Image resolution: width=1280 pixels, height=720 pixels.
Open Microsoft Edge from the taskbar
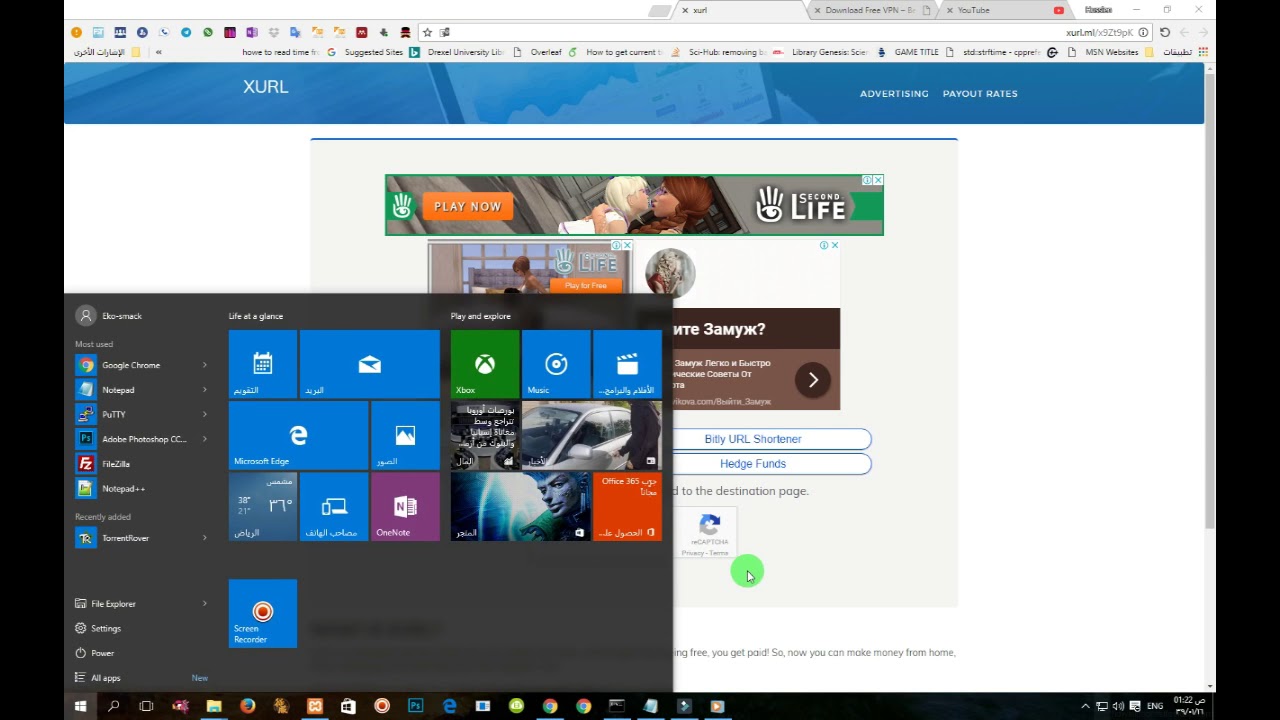[x=449, y=706]
